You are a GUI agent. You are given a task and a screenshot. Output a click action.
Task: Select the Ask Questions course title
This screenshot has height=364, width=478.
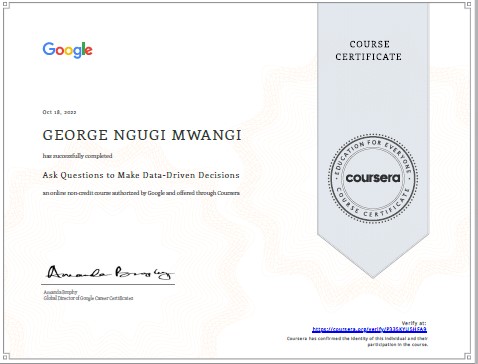[141, 175]
